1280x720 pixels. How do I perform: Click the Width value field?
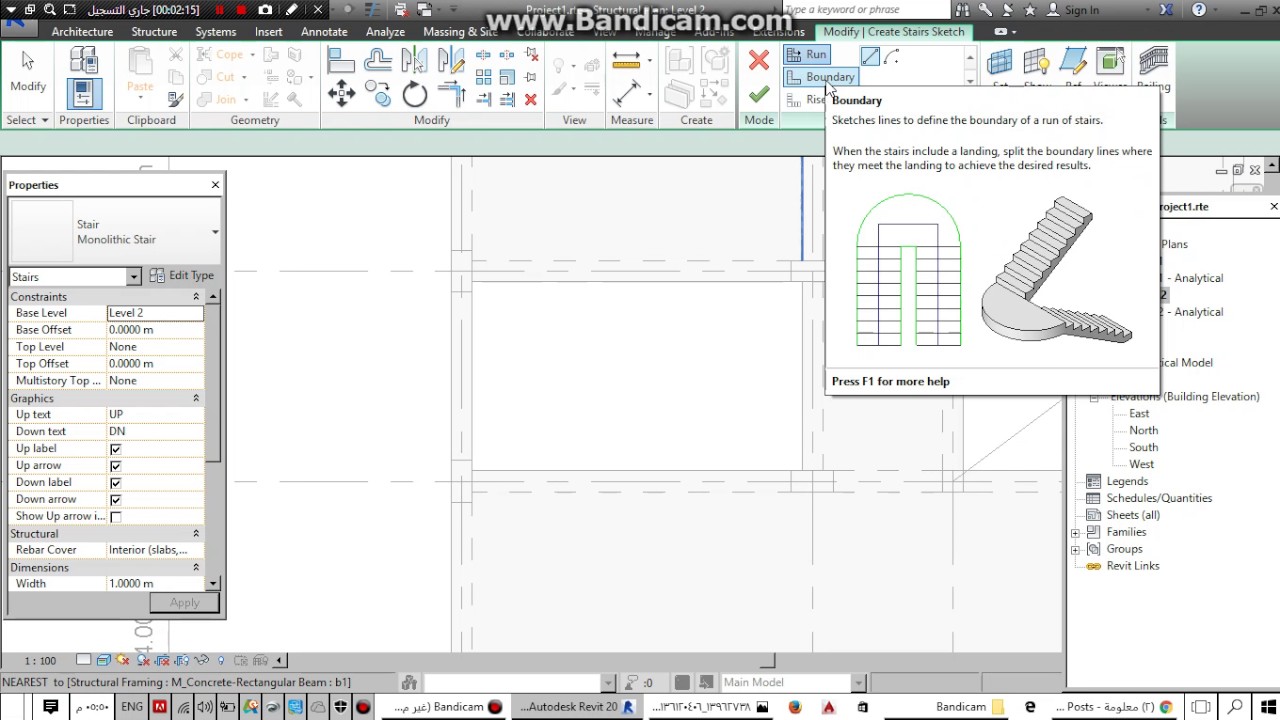tap(155, 584)
